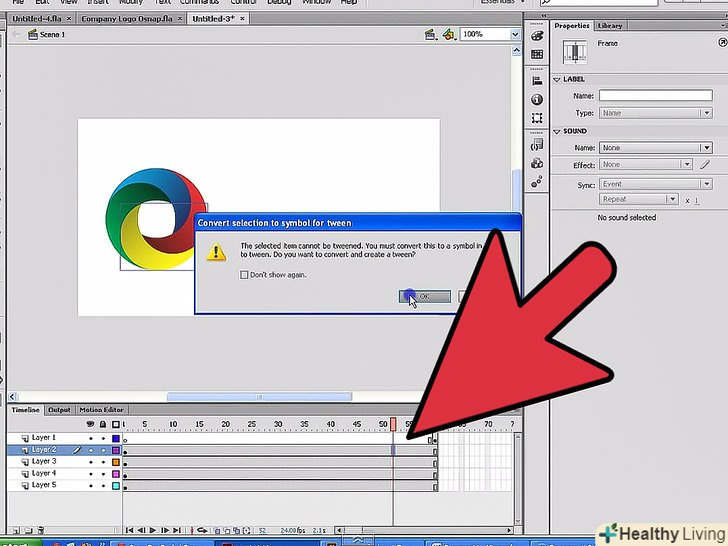Click the red playhead marker on timeline
The width and height of the screenshot is (728, 546).
pyautogui.click(x=393, y=424)
